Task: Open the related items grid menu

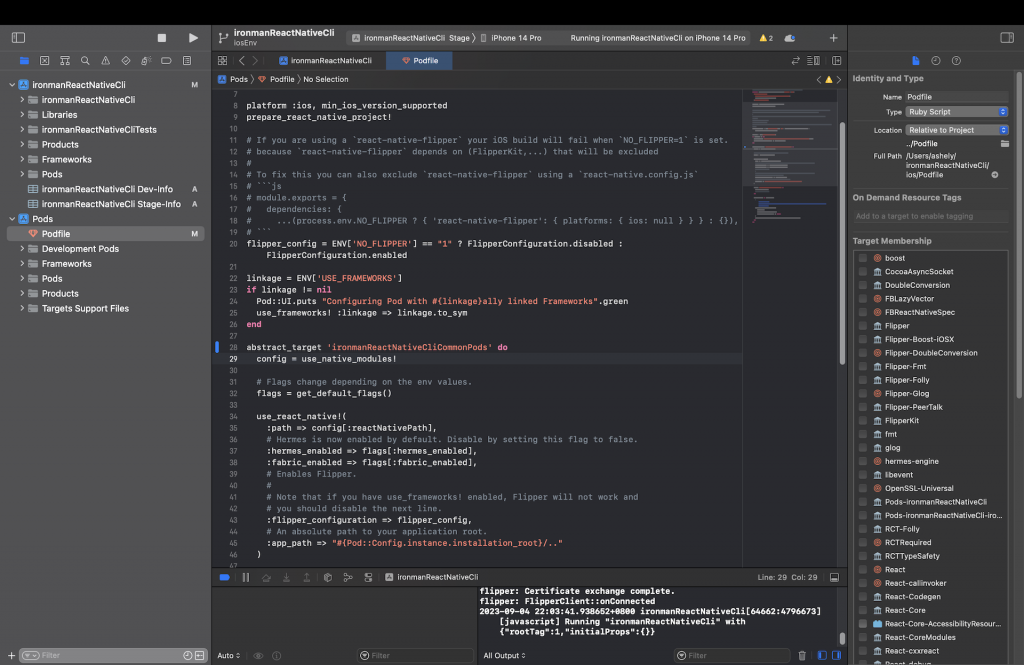Action: tap(222, 61)
